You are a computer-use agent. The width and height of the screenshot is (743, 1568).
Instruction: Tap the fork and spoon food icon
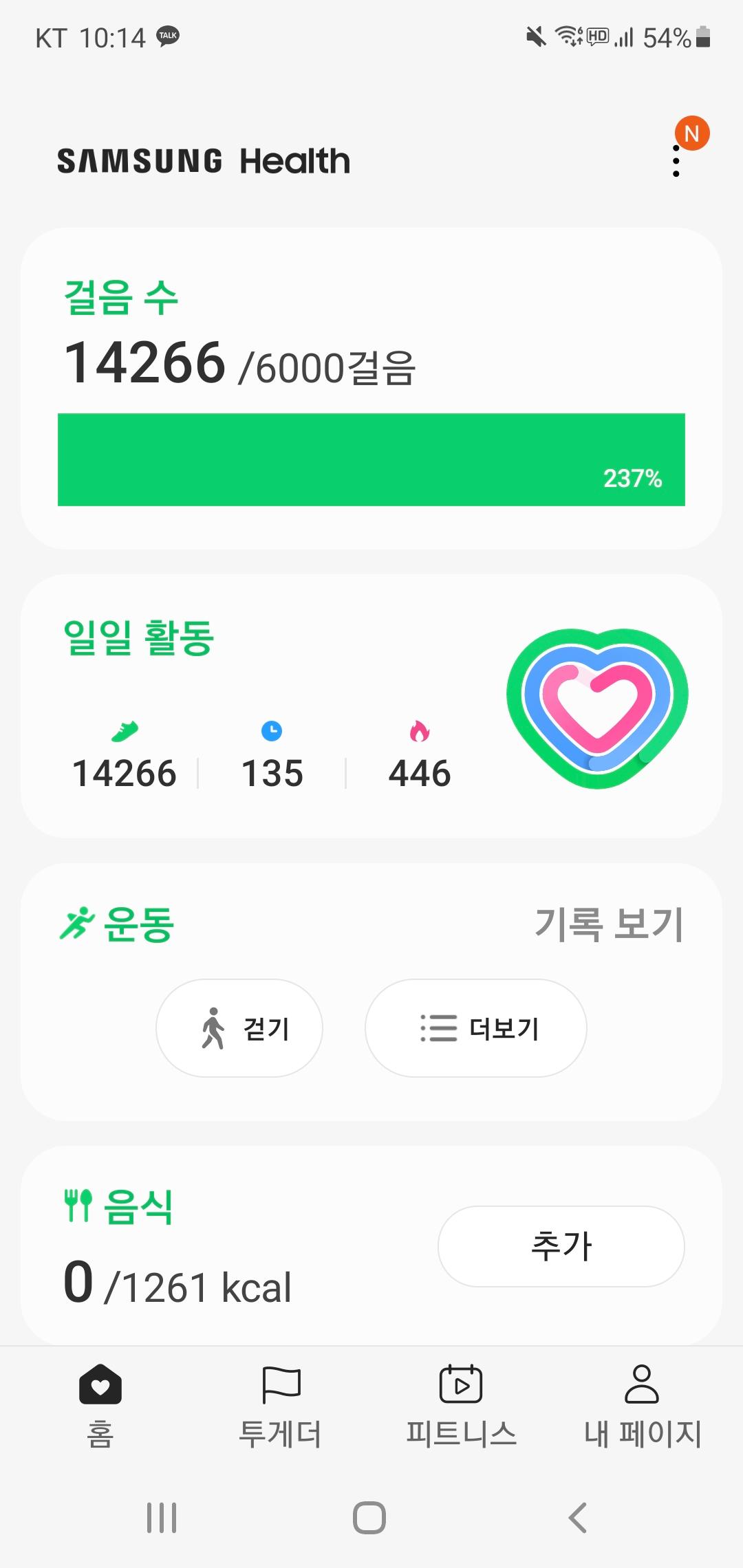click(x=78, y=1206)
